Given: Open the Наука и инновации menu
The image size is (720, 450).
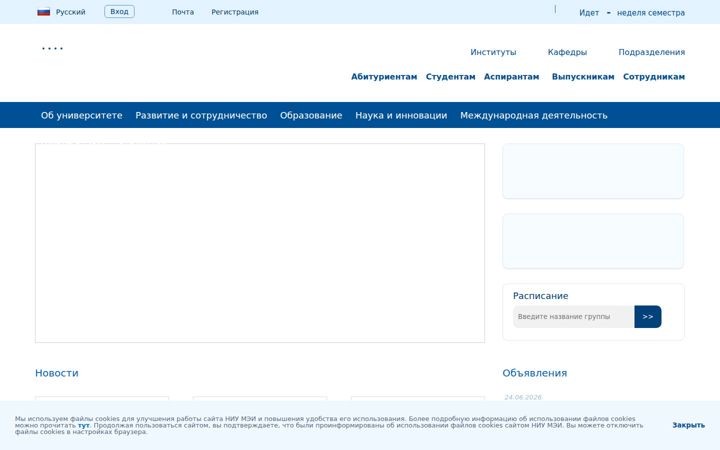Looking at the screenshot, I should point(401,115).
